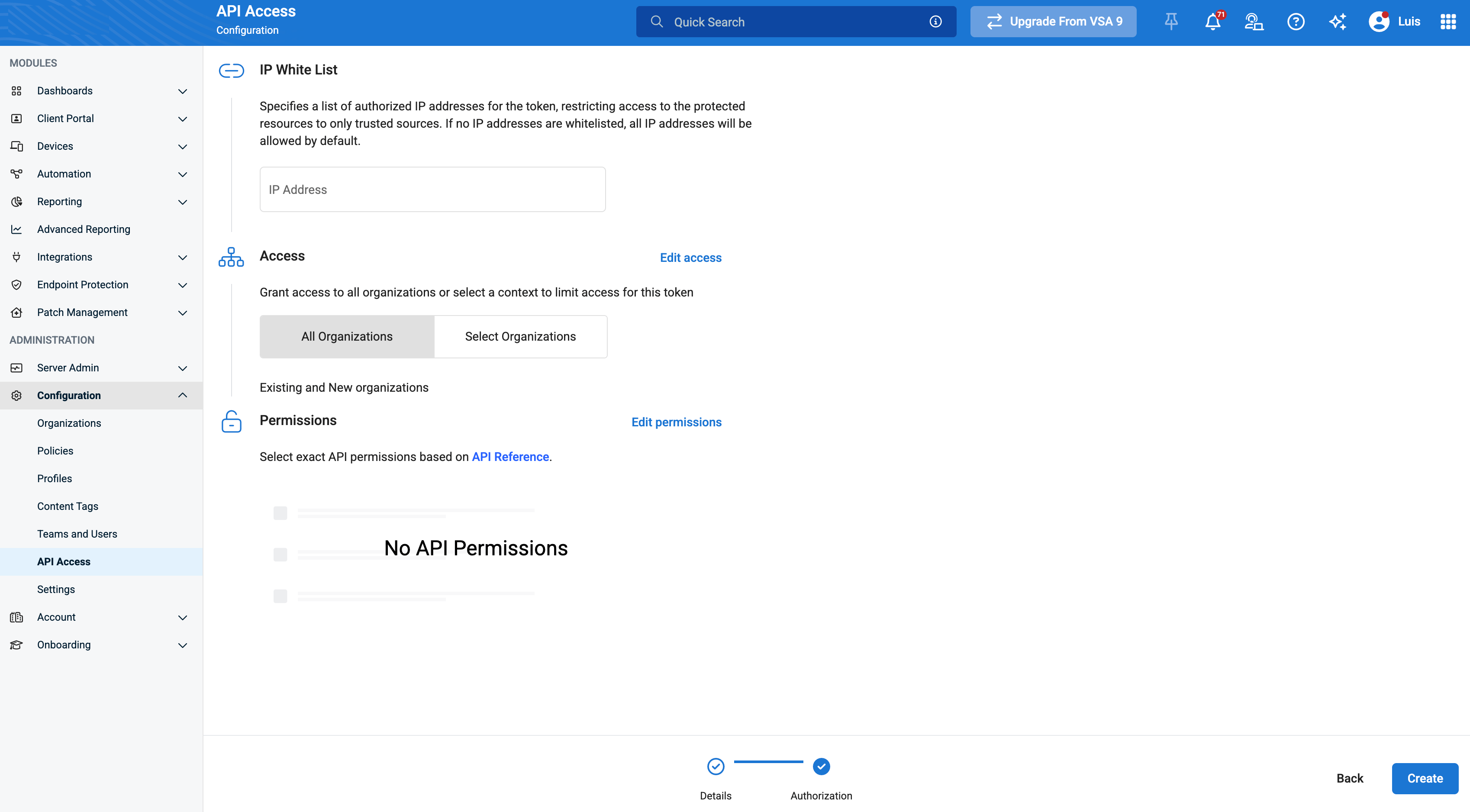Screen dimensions: 1470x812
Task: Open the API Reference link
Action: [510, 457]
